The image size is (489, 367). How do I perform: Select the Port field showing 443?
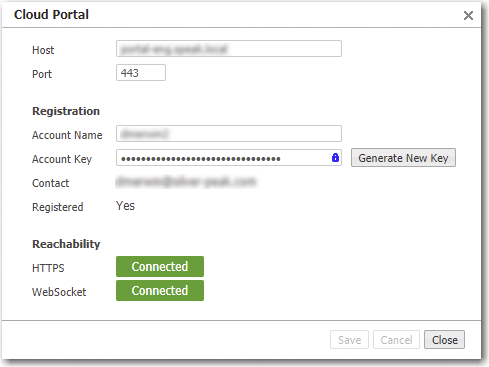pos(141,73)
